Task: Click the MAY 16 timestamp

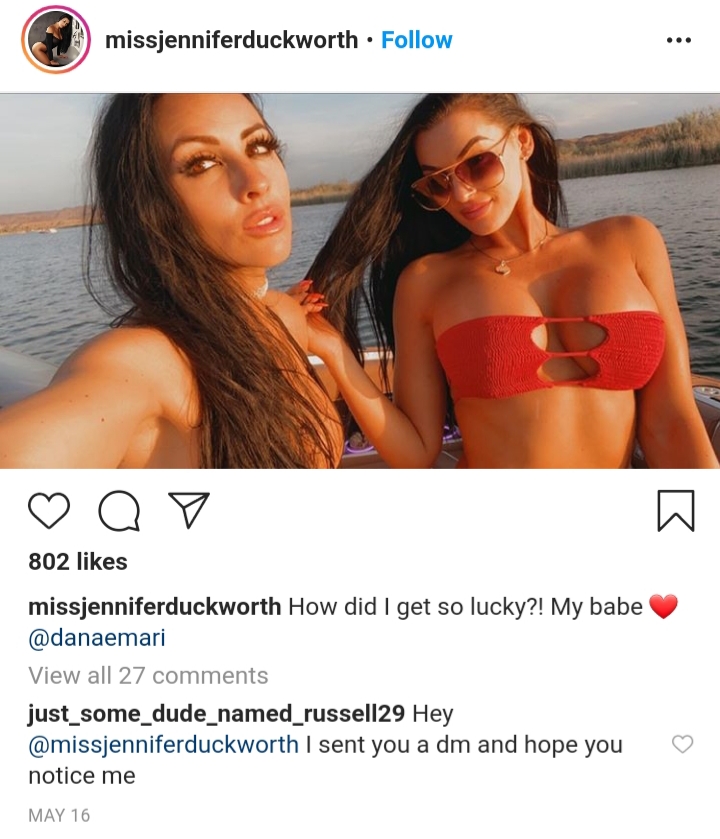Action: [x=59, y=815]
